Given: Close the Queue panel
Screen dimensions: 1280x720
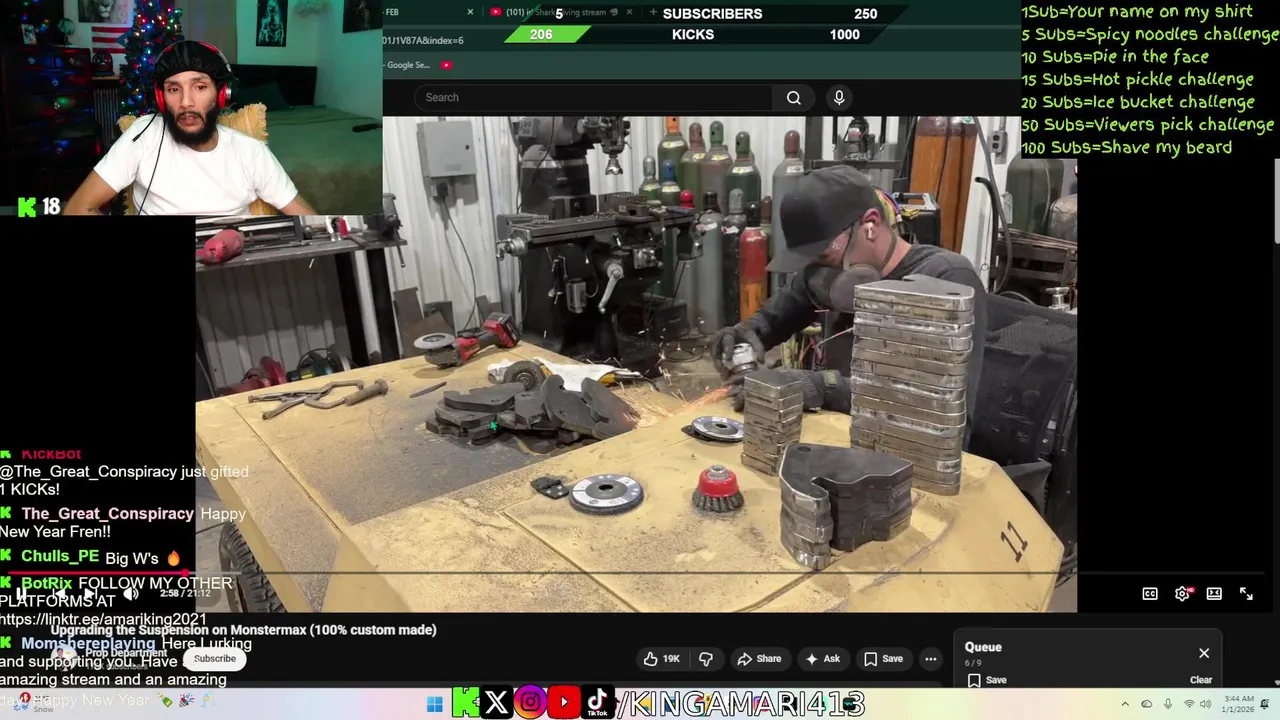Looking at the screenshot, I should tap(1204, 653).
